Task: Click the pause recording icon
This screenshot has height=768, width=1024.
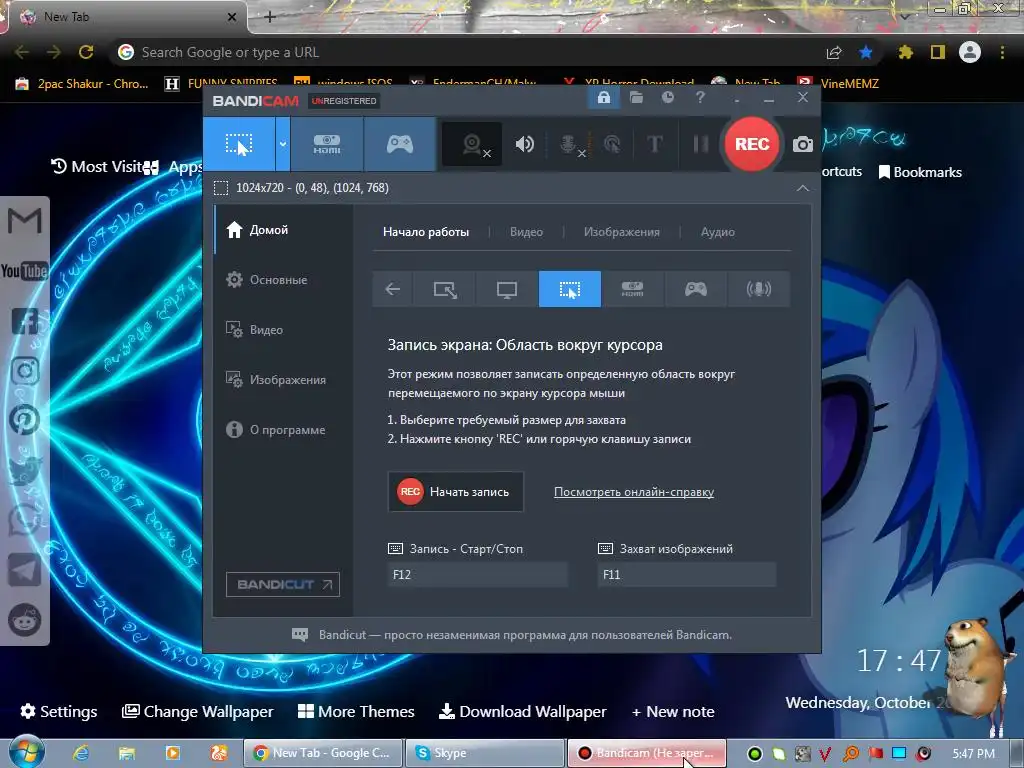Action: click(x=701, y=144)
